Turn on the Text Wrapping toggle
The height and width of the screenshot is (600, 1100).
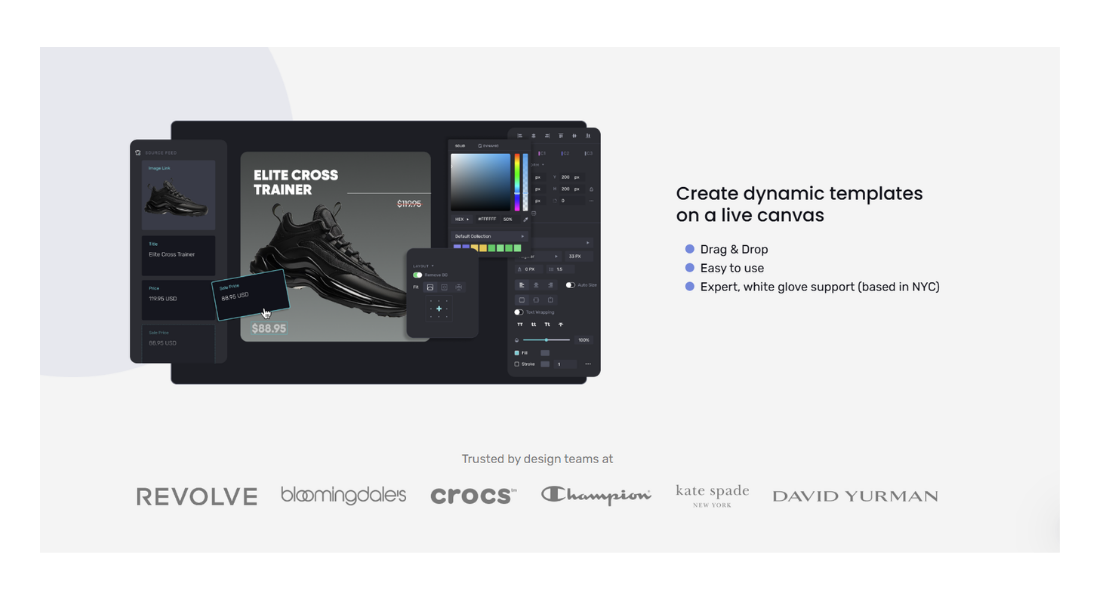point(519,312)
